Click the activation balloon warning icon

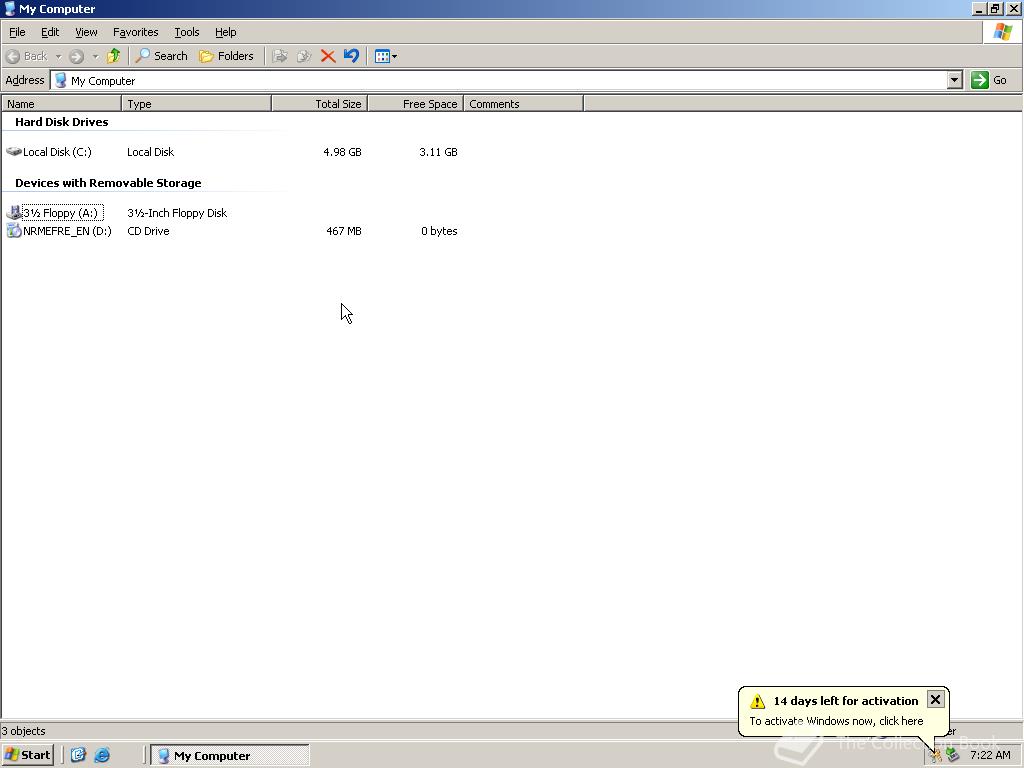757,701
